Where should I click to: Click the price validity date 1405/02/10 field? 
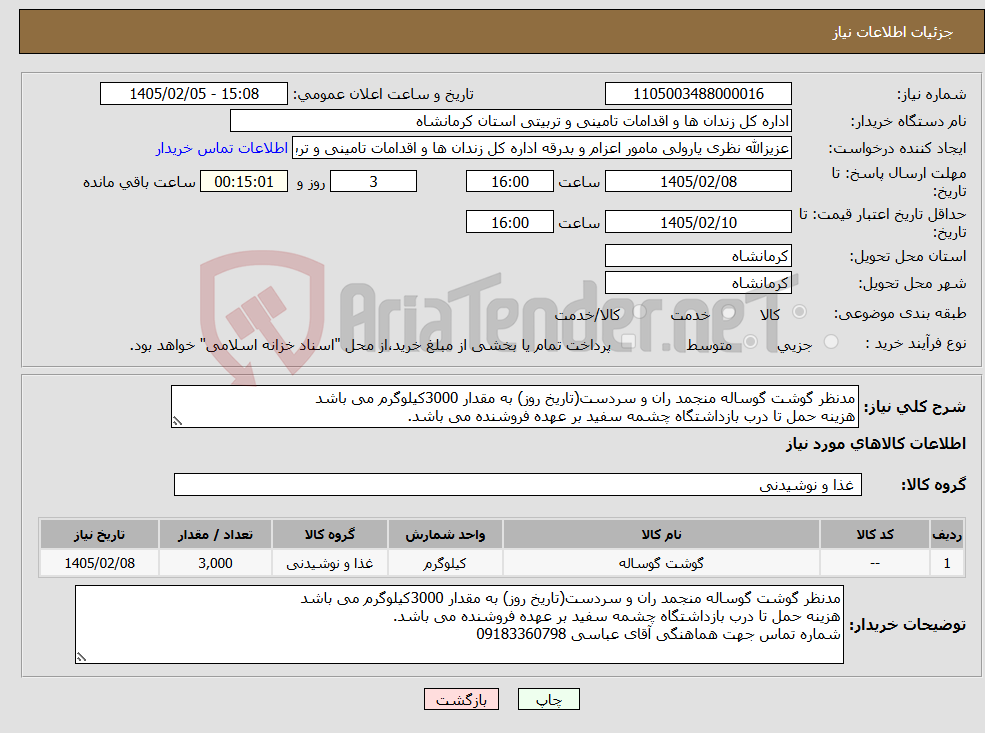698,222
